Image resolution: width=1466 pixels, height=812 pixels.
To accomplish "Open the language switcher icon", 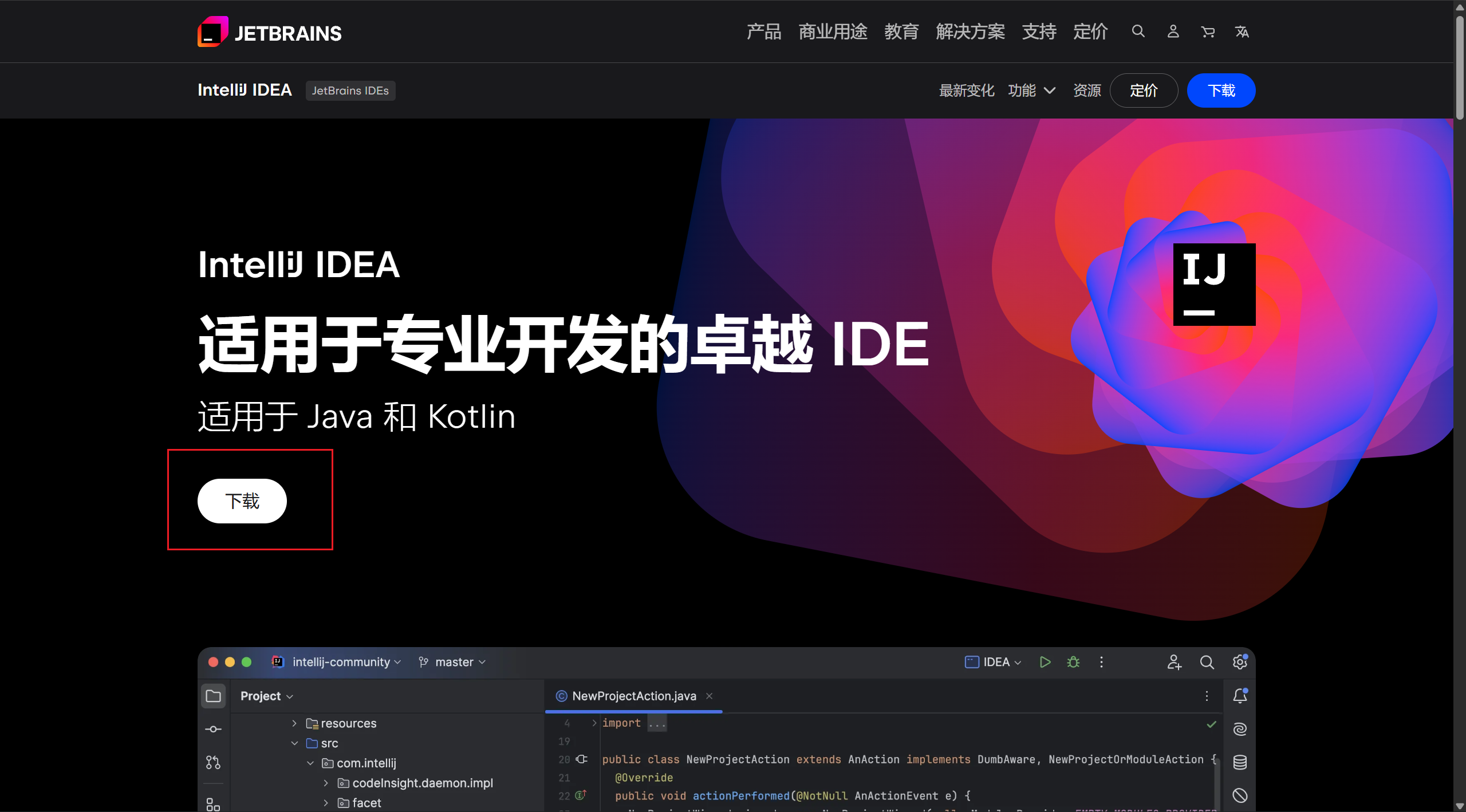I will point(1242,31).
